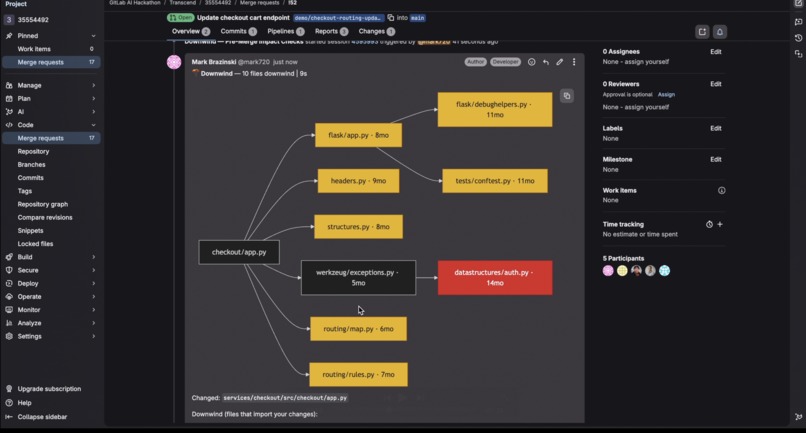Open pinned Merge requests entry
Screen dimensions: 806x433
51,62
